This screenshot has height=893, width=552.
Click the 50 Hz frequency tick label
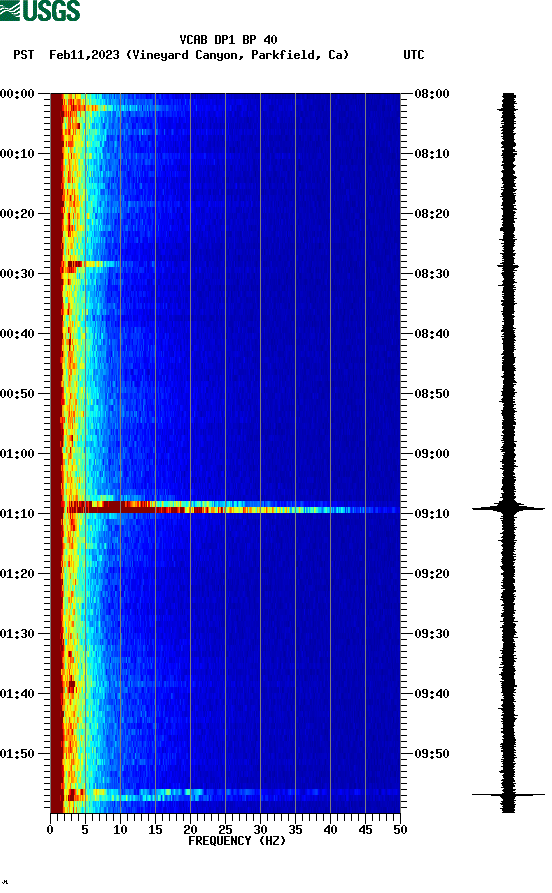pyautogui.click(x=400, y=830)
